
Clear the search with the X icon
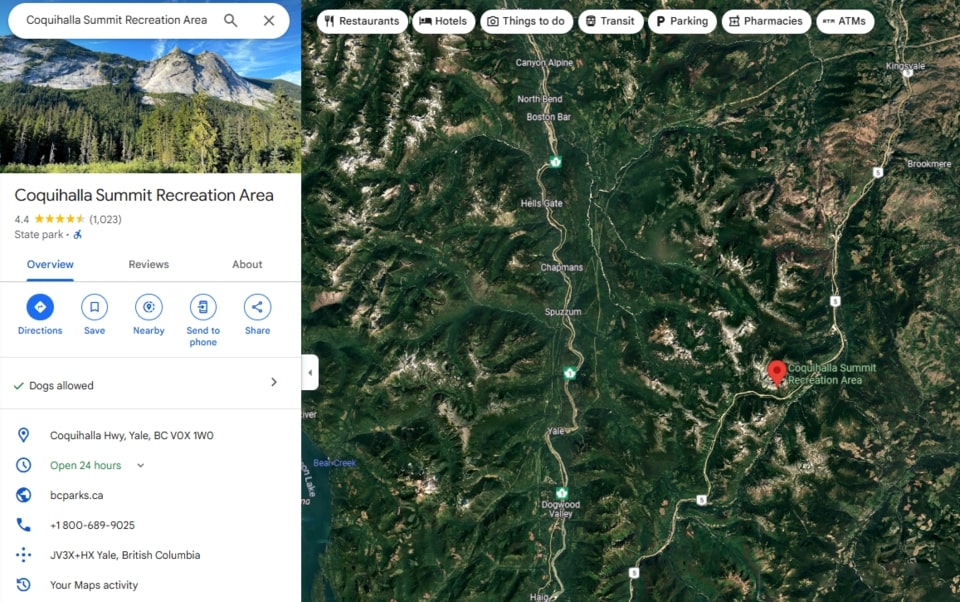tap(269, 20)
